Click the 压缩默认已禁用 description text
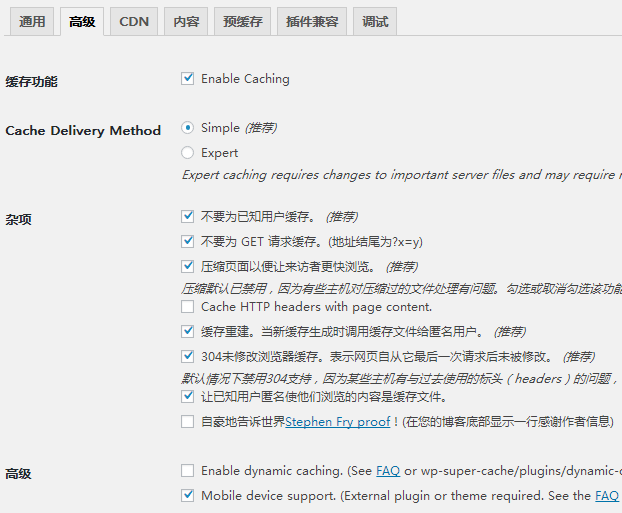Image resolution: width=622 pixels, height=513 pixels. [x=401, y=289]
